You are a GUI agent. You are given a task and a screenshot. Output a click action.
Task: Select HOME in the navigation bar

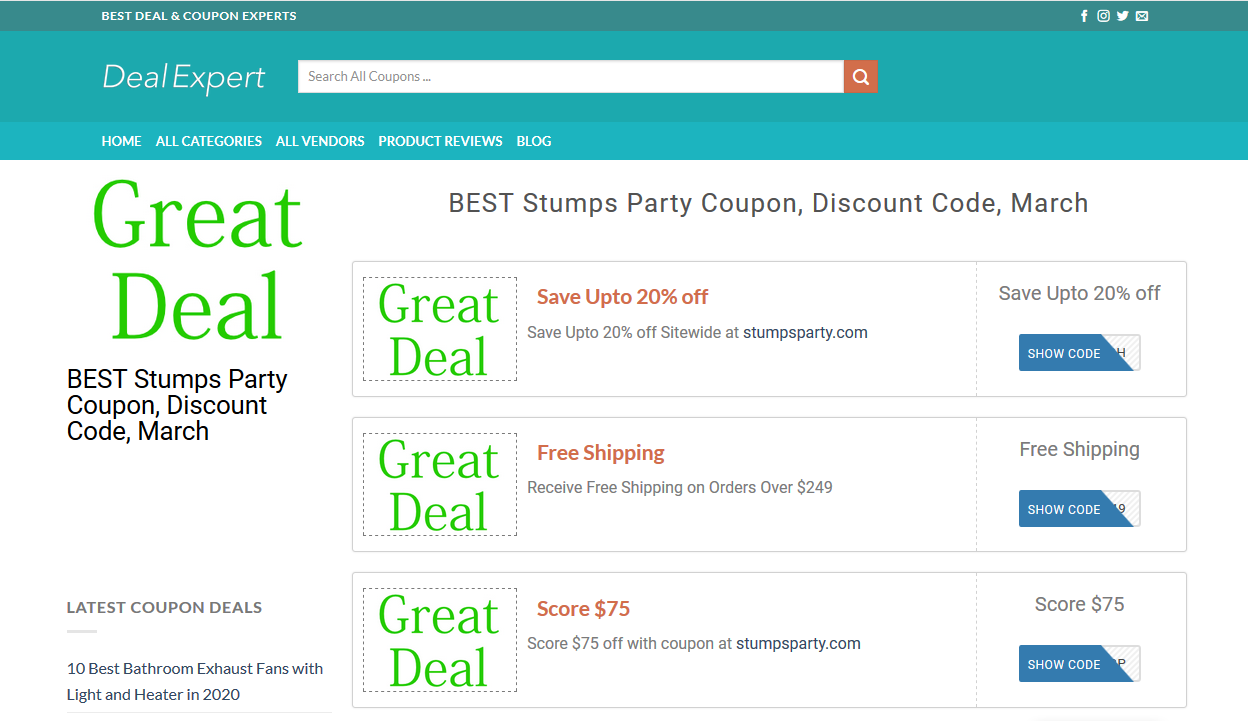tap(121, 141)
